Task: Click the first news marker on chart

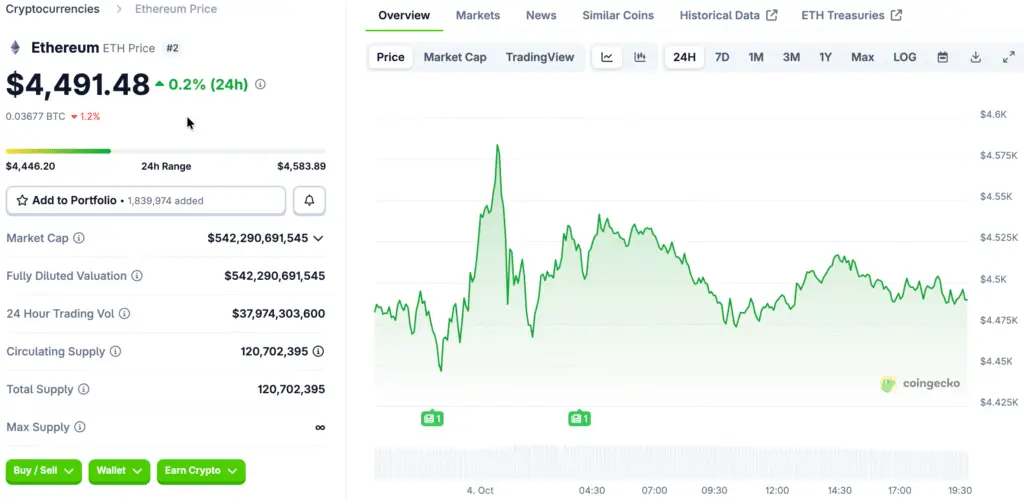Action: coord(432,418)
